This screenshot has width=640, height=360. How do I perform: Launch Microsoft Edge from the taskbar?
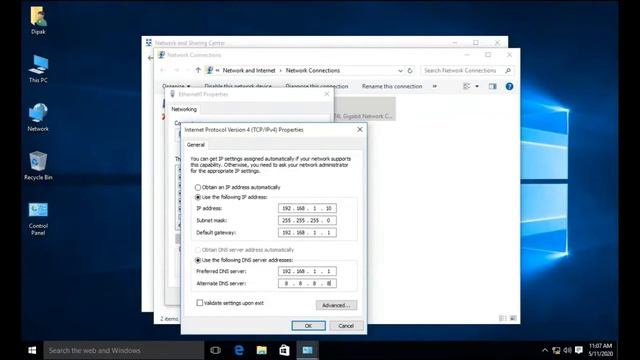239,350
